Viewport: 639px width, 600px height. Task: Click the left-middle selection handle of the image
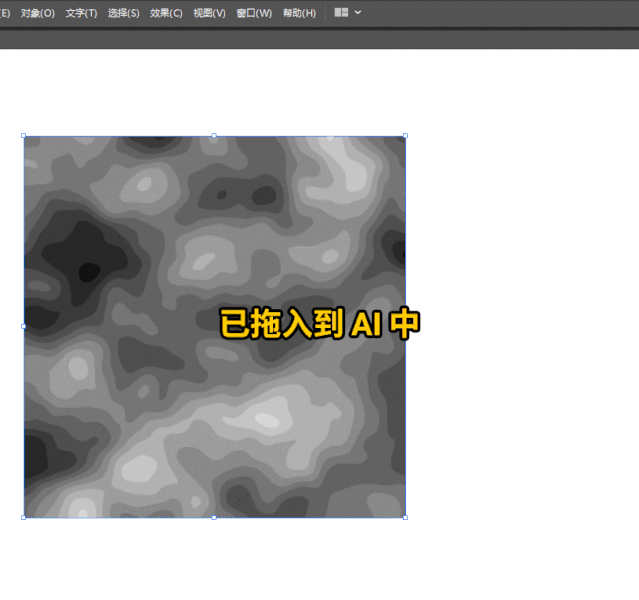[24, 326]
